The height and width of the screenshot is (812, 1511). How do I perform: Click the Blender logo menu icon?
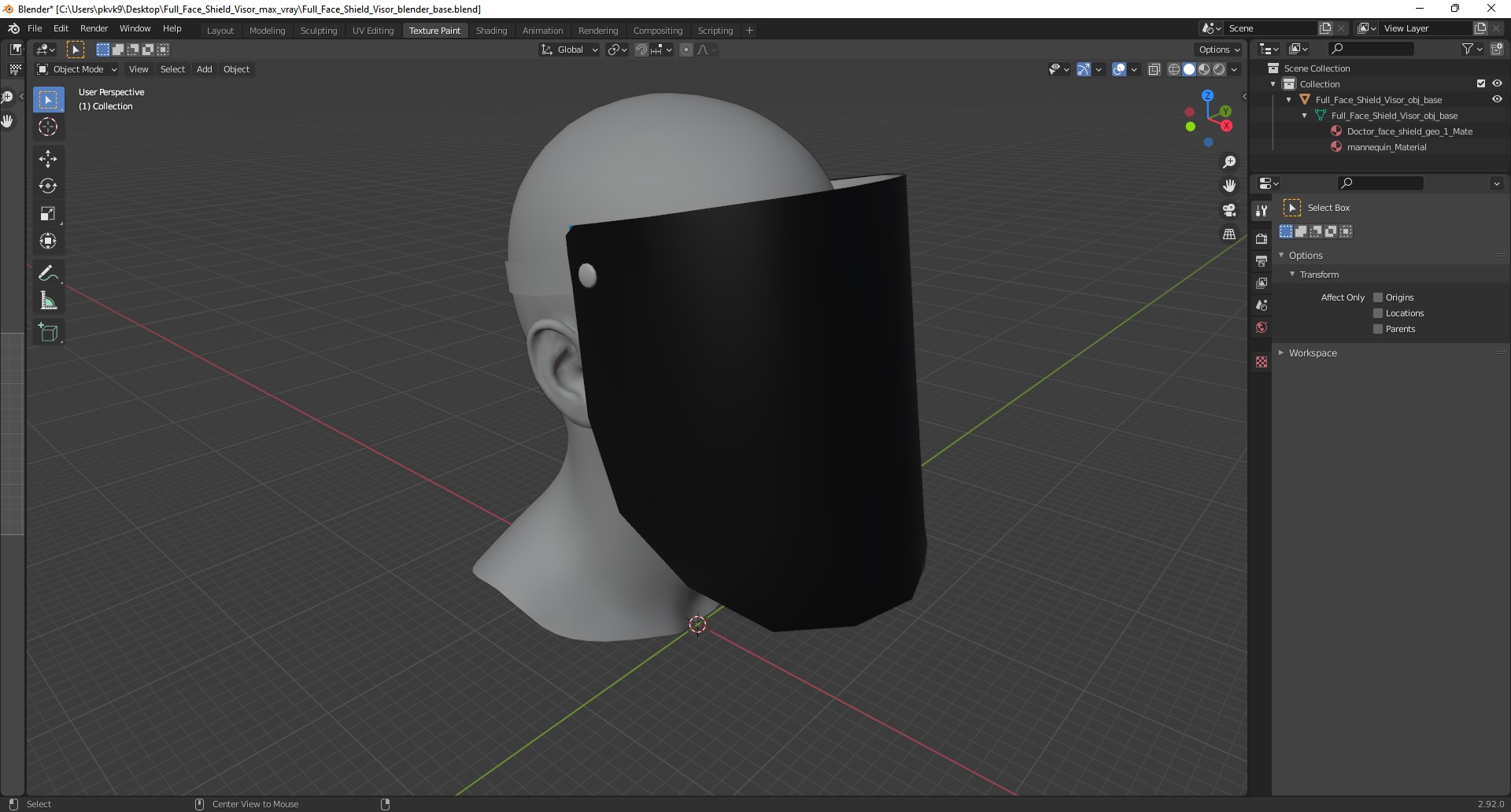pyautogui.click(x=13, y=28)
